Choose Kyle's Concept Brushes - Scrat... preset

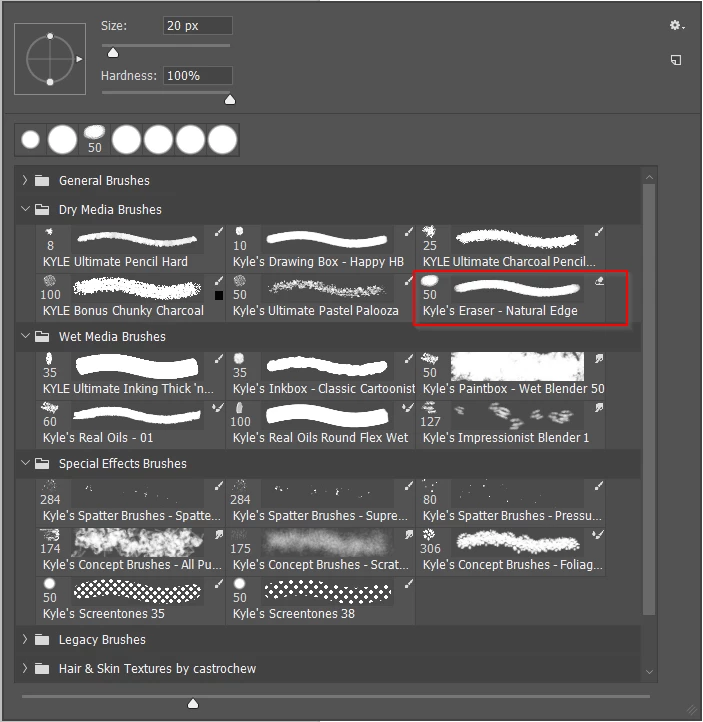(321, 551)
